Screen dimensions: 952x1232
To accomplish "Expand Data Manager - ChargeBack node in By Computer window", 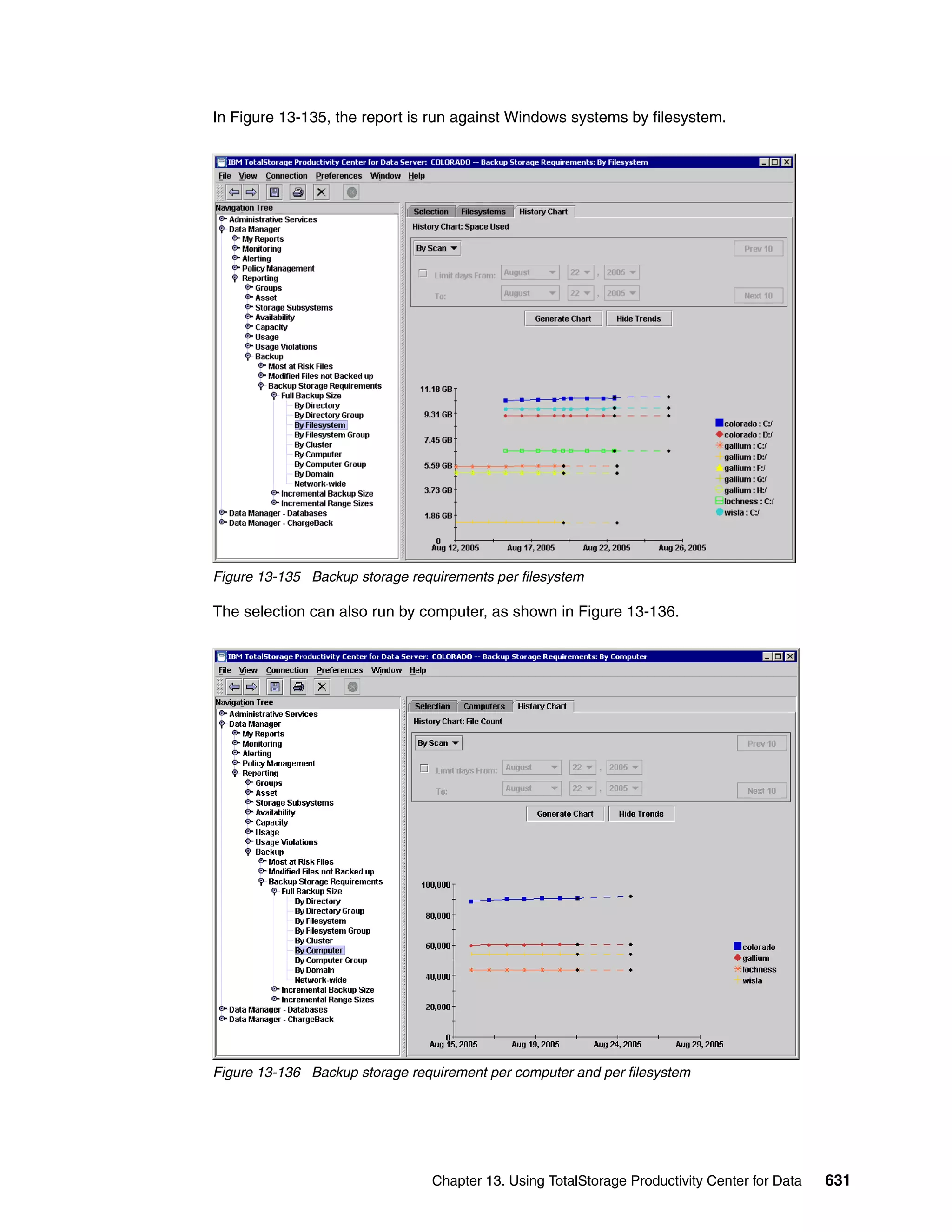I will coord(222,1019).
